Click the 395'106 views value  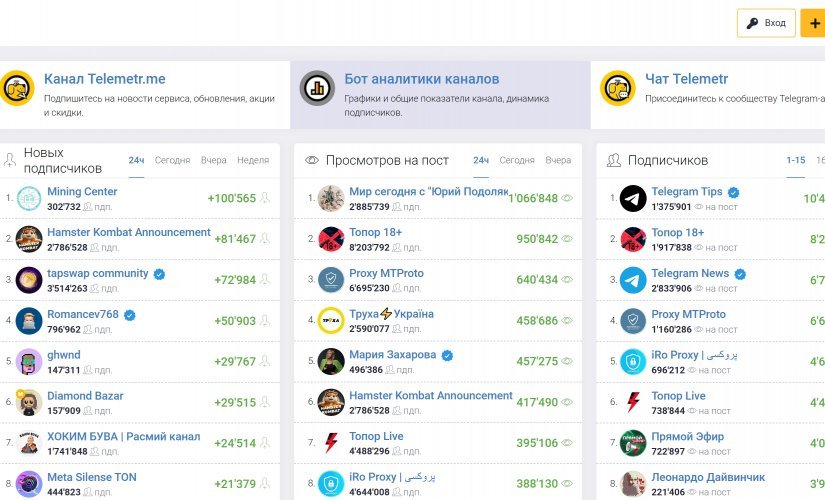[x=537, y=443]
